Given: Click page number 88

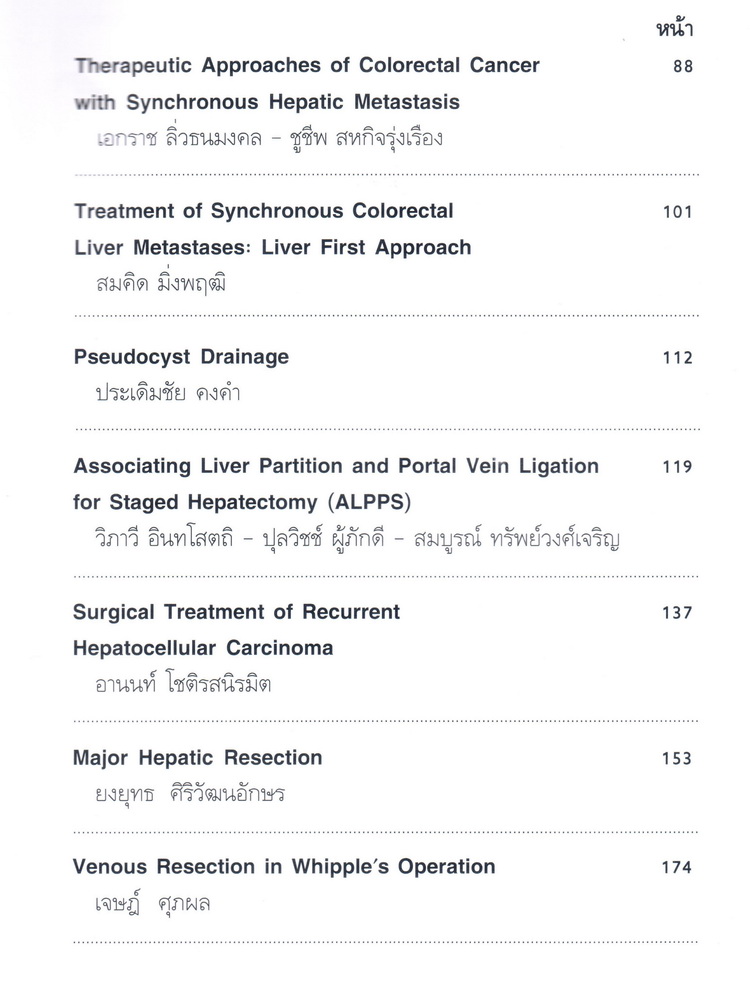Looking at the screenshot, I should click(683, 66).
